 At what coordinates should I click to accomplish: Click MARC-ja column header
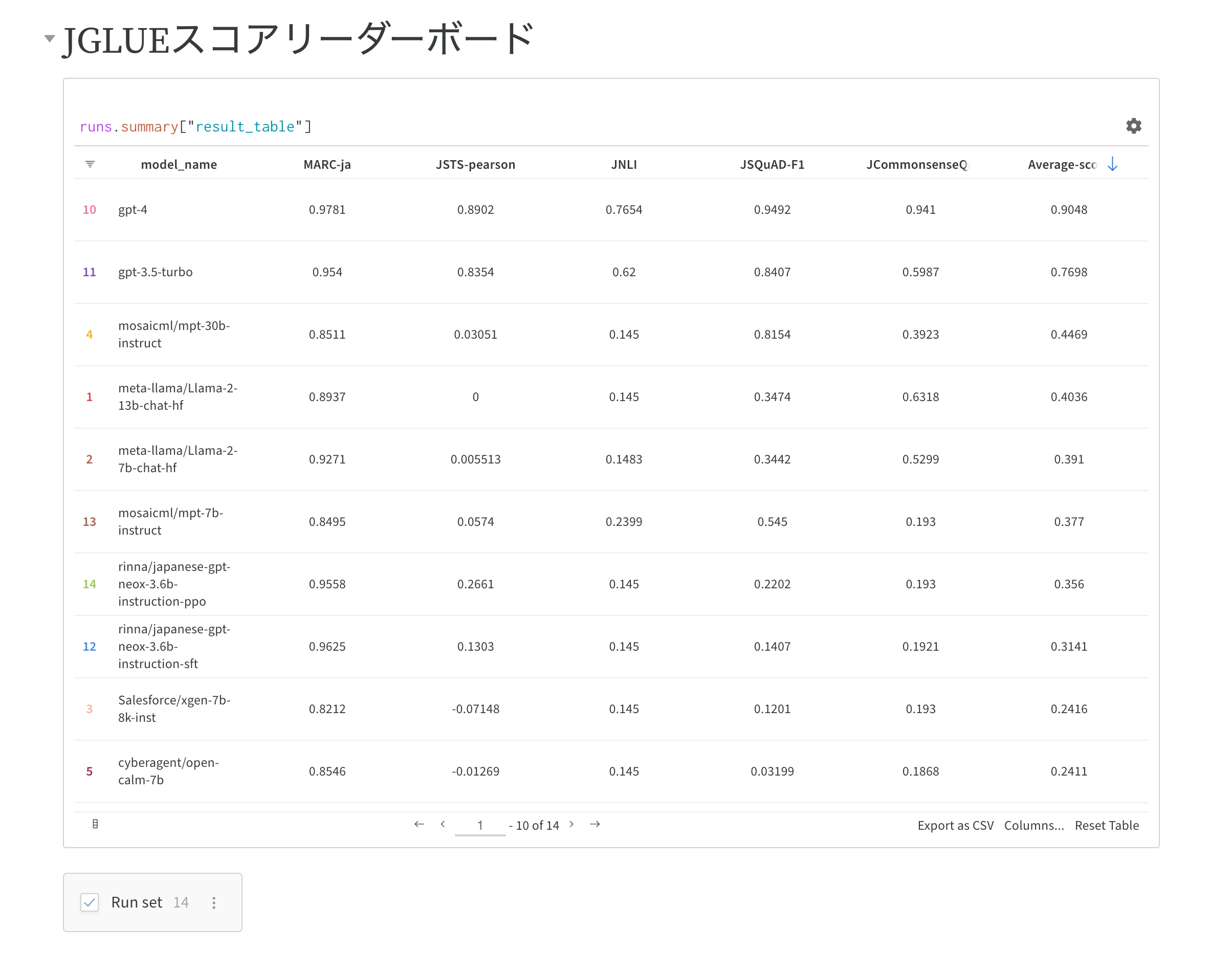tap(327, 165)
